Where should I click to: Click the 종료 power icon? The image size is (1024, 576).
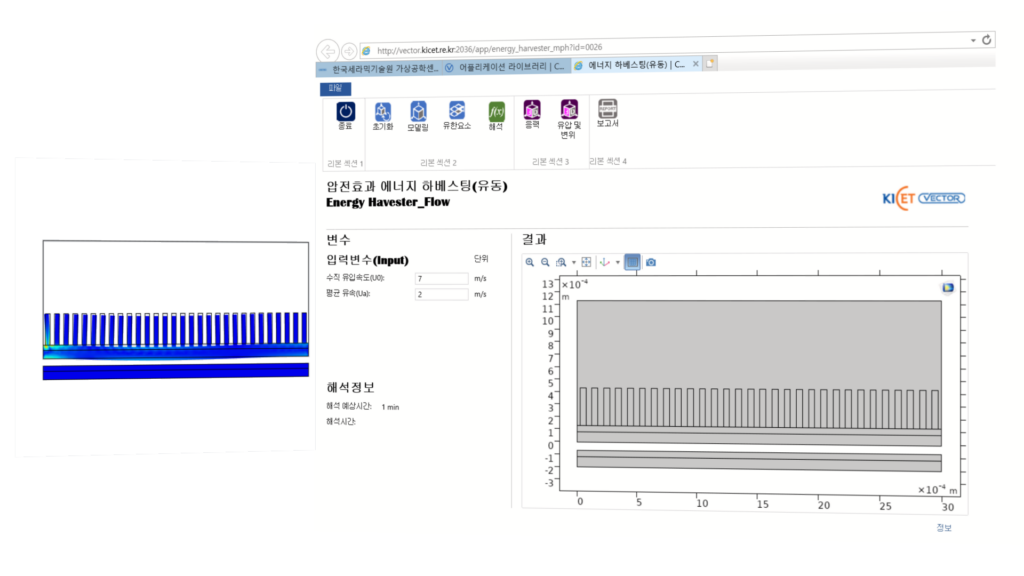pyautogui.click(x=345, y=112)
